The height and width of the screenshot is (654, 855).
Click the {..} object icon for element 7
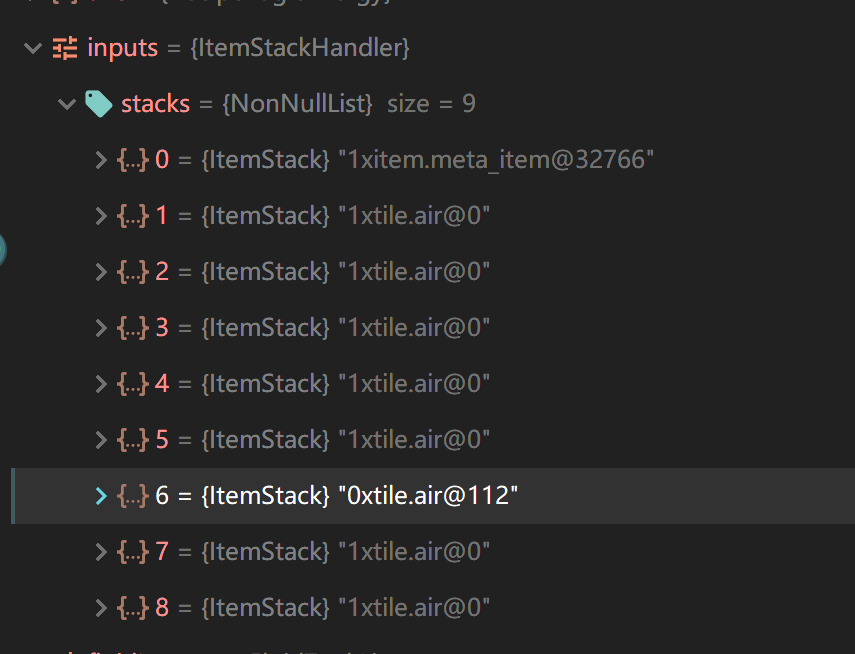[x=132, y=551]
